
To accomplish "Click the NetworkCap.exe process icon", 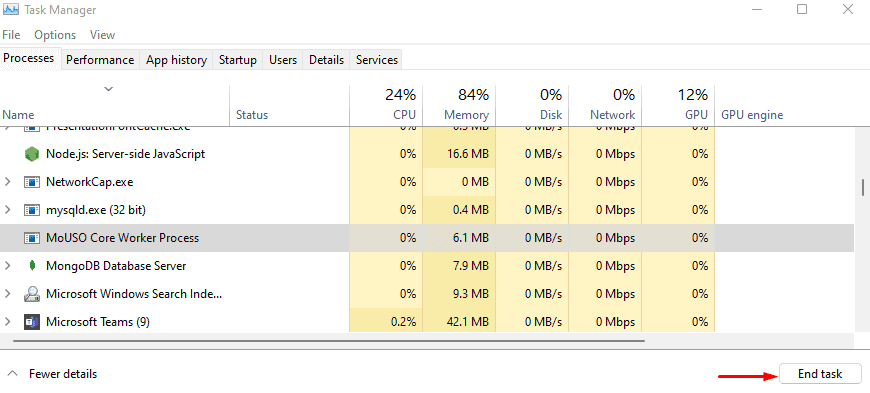I will point(32,182).
